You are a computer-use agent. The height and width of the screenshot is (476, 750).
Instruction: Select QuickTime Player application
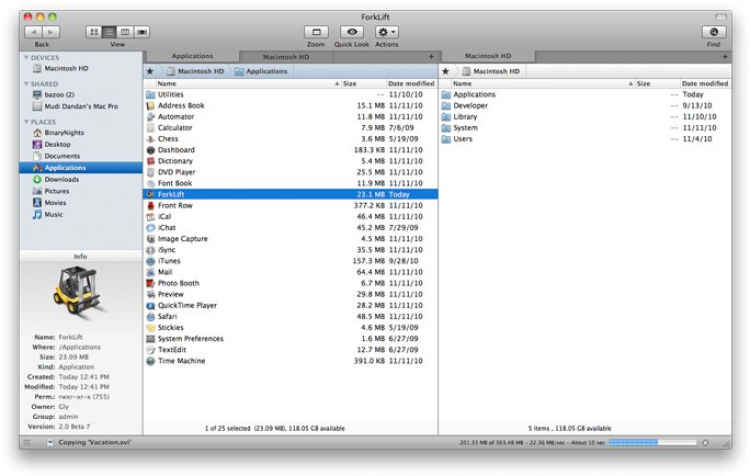click(290, 305)
